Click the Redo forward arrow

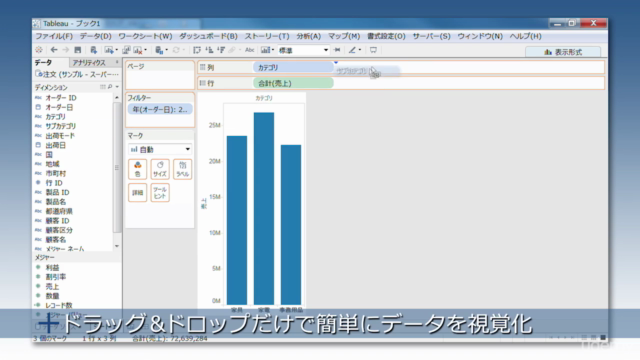click(x=65, y=50)
